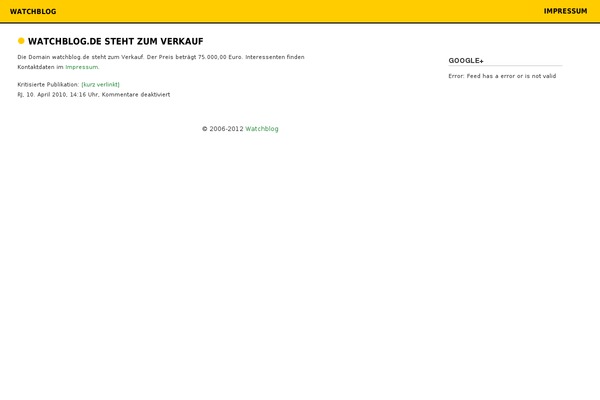The image size is (600, 400).
Task: Select the price text '75.000,00 Euro'
Action: pyautogui.click(x=220, y=57)
